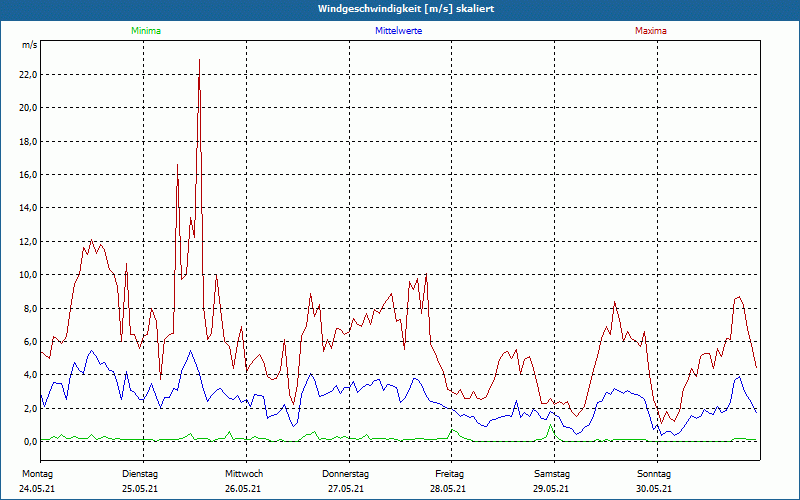Click the chart title 'Windgeschwindigkeit [m/s] skaliert'
800x500 pixels.
(x=406, y=9)
